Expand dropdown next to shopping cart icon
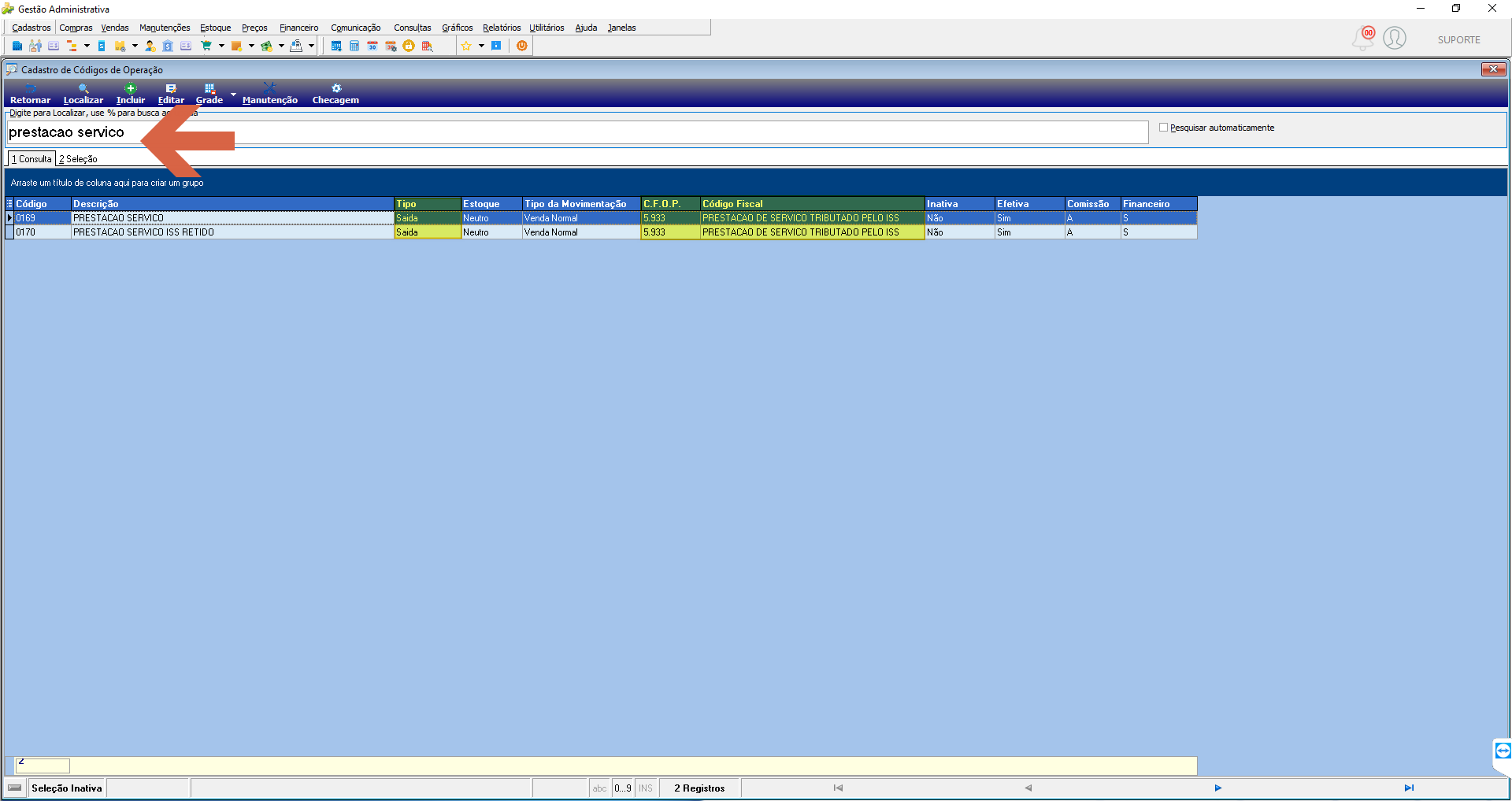 pyautogui.click(x=221, y=46)
